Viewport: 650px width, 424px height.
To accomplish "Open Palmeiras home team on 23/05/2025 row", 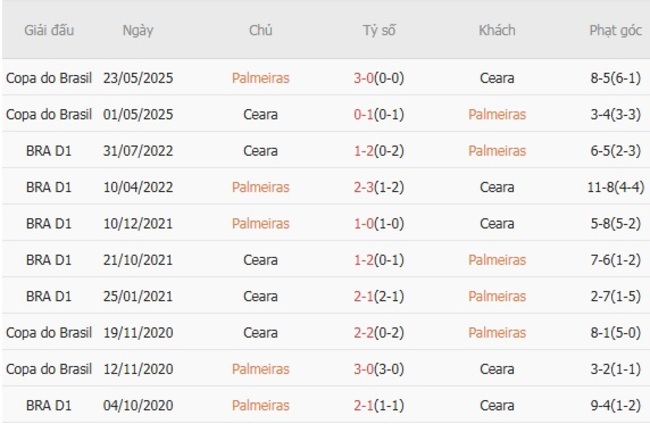I will point(260,78).
